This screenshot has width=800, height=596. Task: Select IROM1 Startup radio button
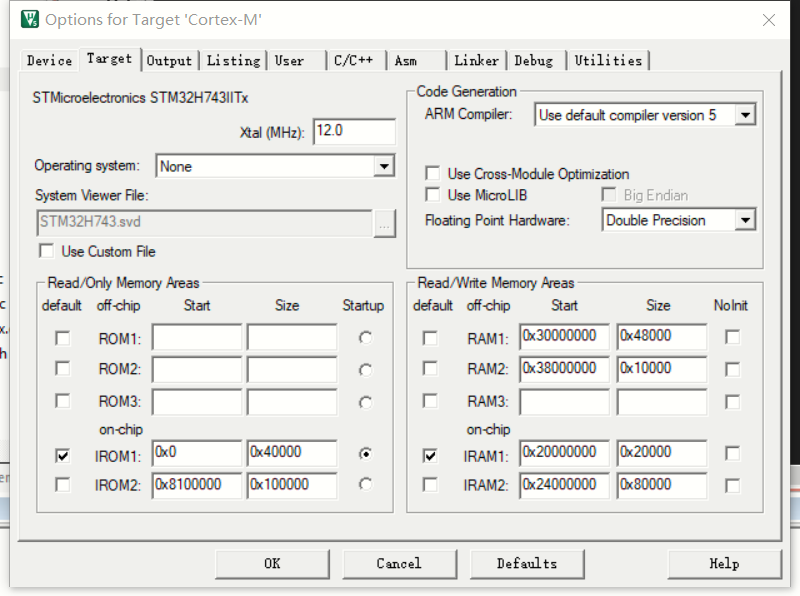pyautogui.click(x=365, y=454)
